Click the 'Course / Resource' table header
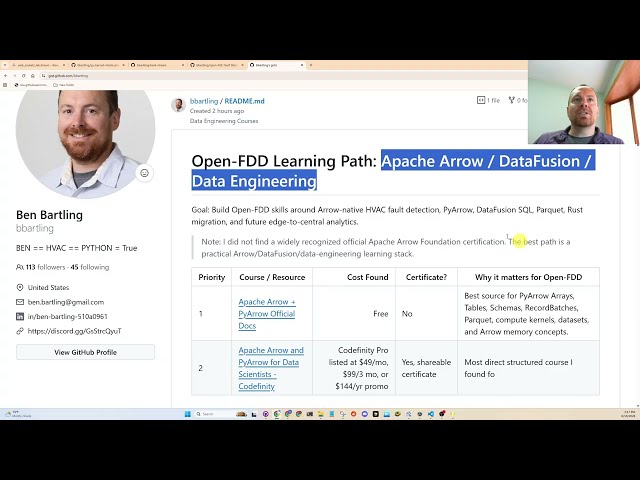 [x=272, y=277]
